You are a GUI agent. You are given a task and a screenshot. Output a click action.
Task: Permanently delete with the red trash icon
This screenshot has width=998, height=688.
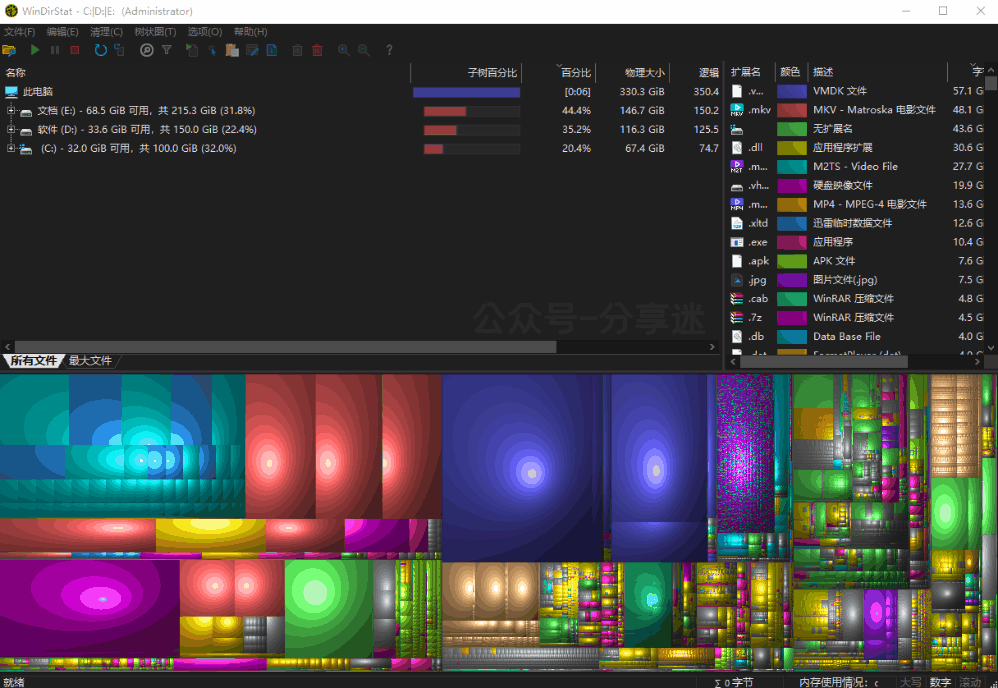click(317, 49)
